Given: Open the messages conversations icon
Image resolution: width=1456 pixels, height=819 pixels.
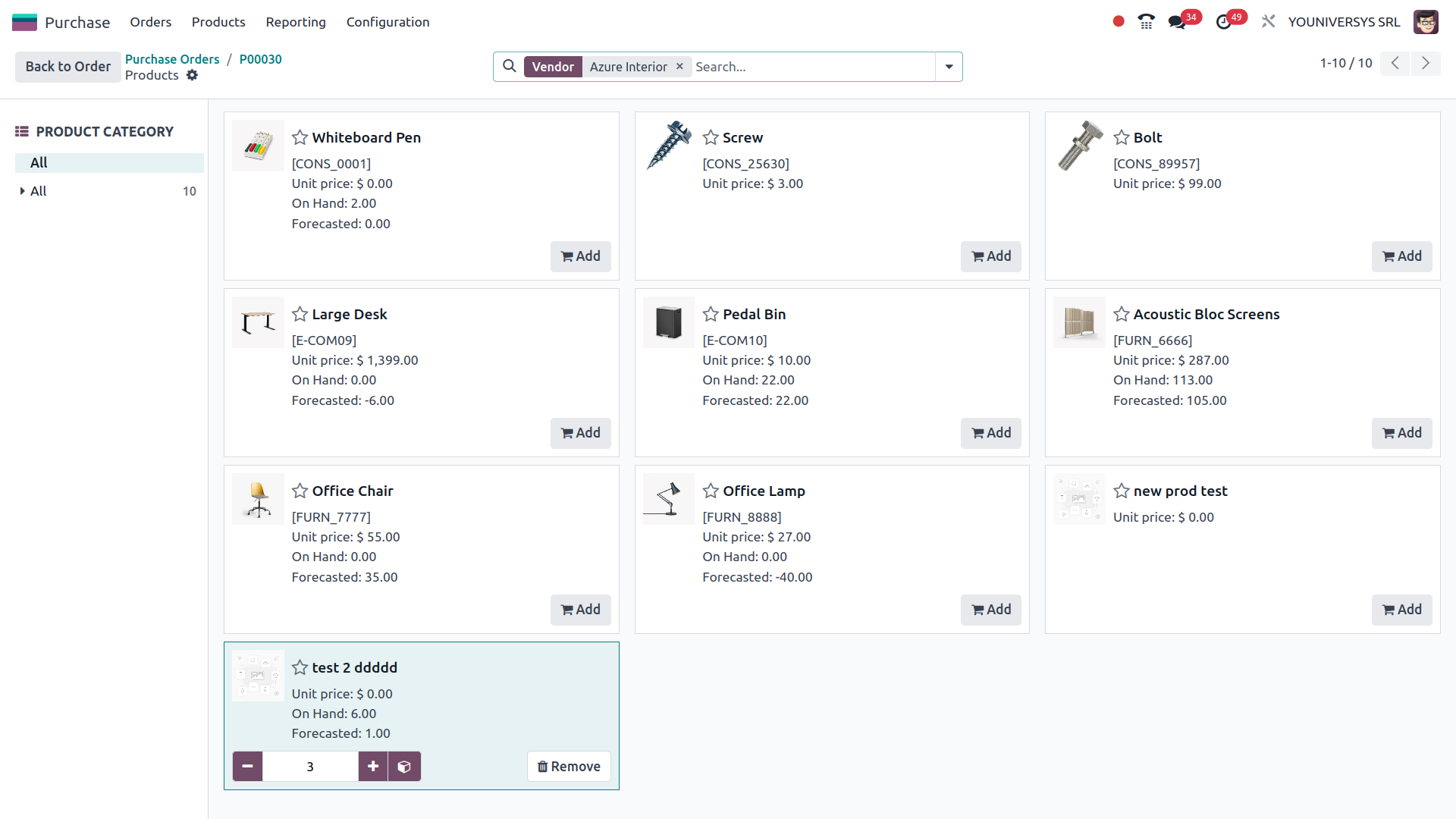Looking at the screenshot, I should (1177, 21).
